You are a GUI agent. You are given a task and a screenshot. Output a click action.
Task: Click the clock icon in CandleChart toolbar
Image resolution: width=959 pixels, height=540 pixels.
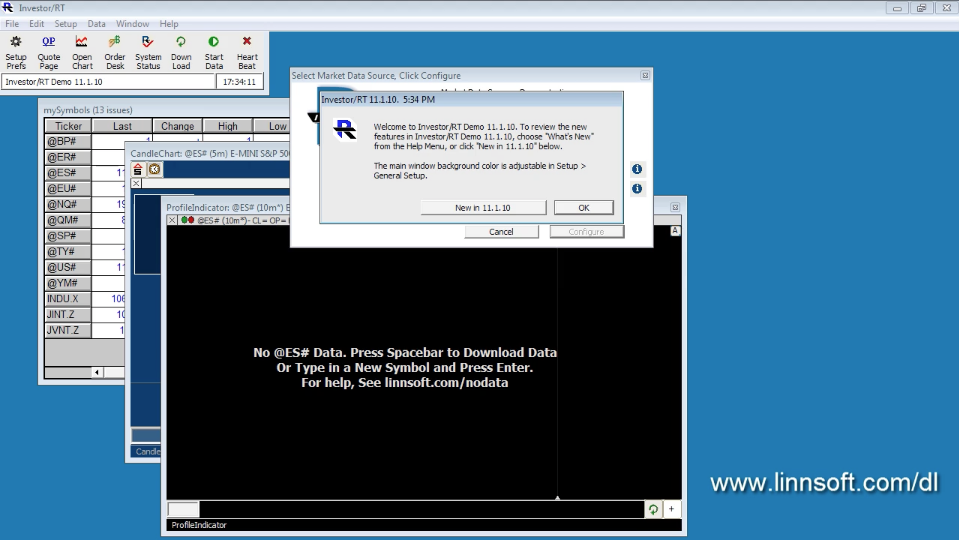[x=155, y=169]
